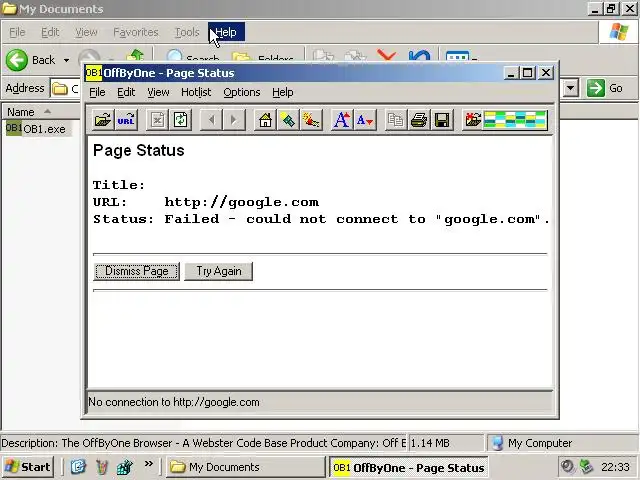The height and width of the screenshot is (480, 640).
Task: Open File menu in OffByOne
Action: pyautogui.click(x=97, y=92)
